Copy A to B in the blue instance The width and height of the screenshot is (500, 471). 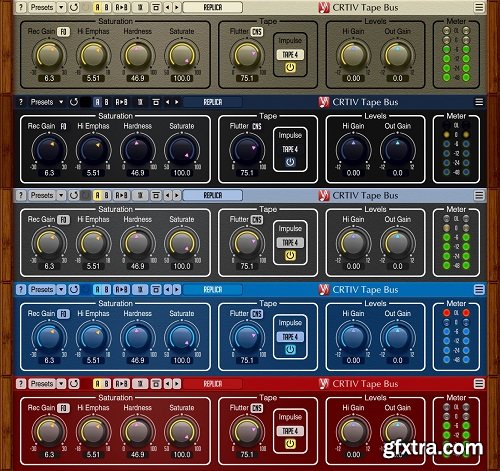(121, 289)
